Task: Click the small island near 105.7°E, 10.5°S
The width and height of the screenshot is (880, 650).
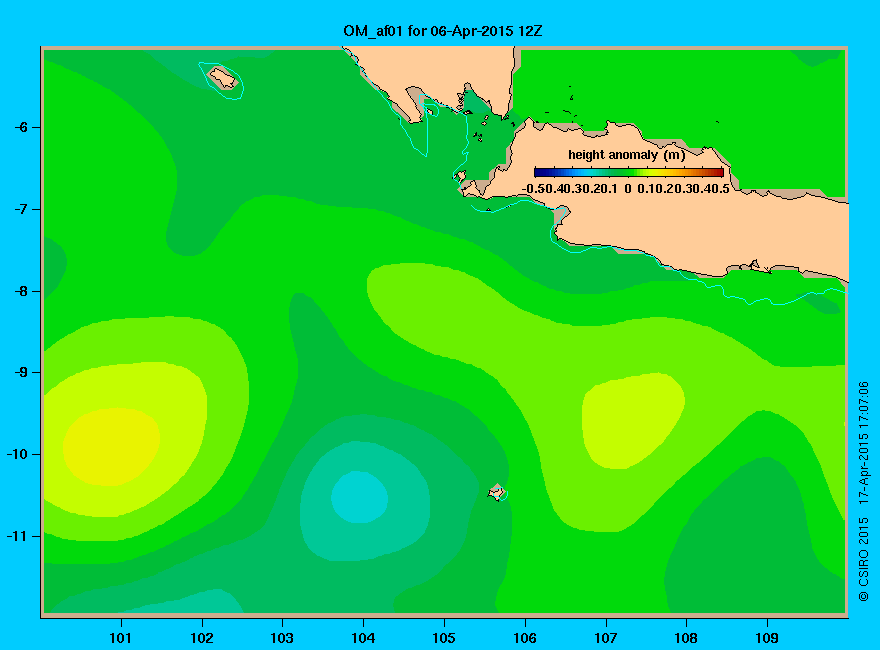Action: click(496, 492)
